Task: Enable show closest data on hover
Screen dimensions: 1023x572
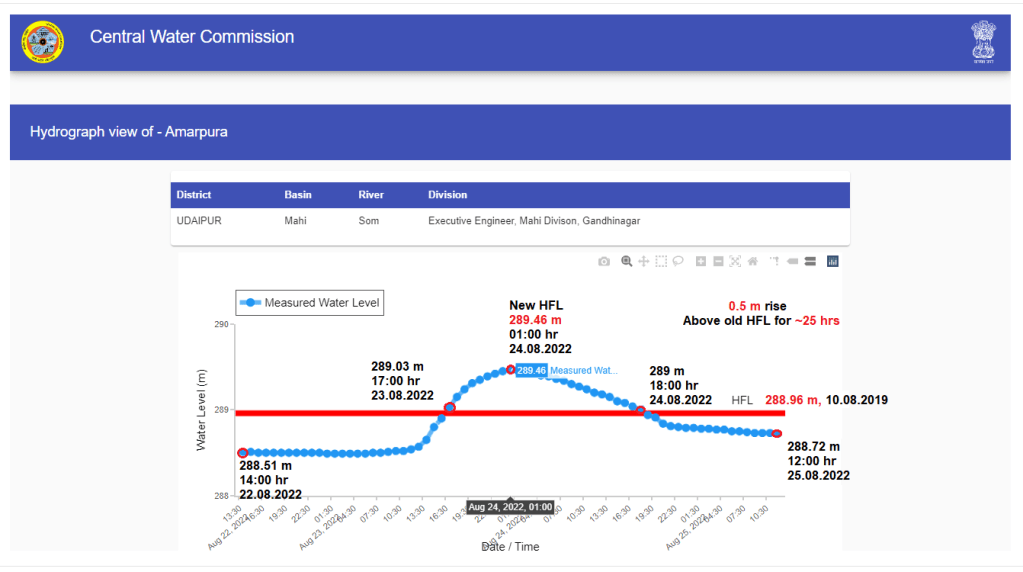Action: [792, 261]
